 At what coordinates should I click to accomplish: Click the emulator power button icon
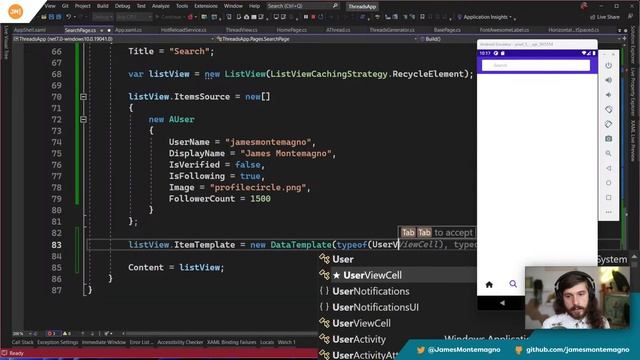coord(609,65)
